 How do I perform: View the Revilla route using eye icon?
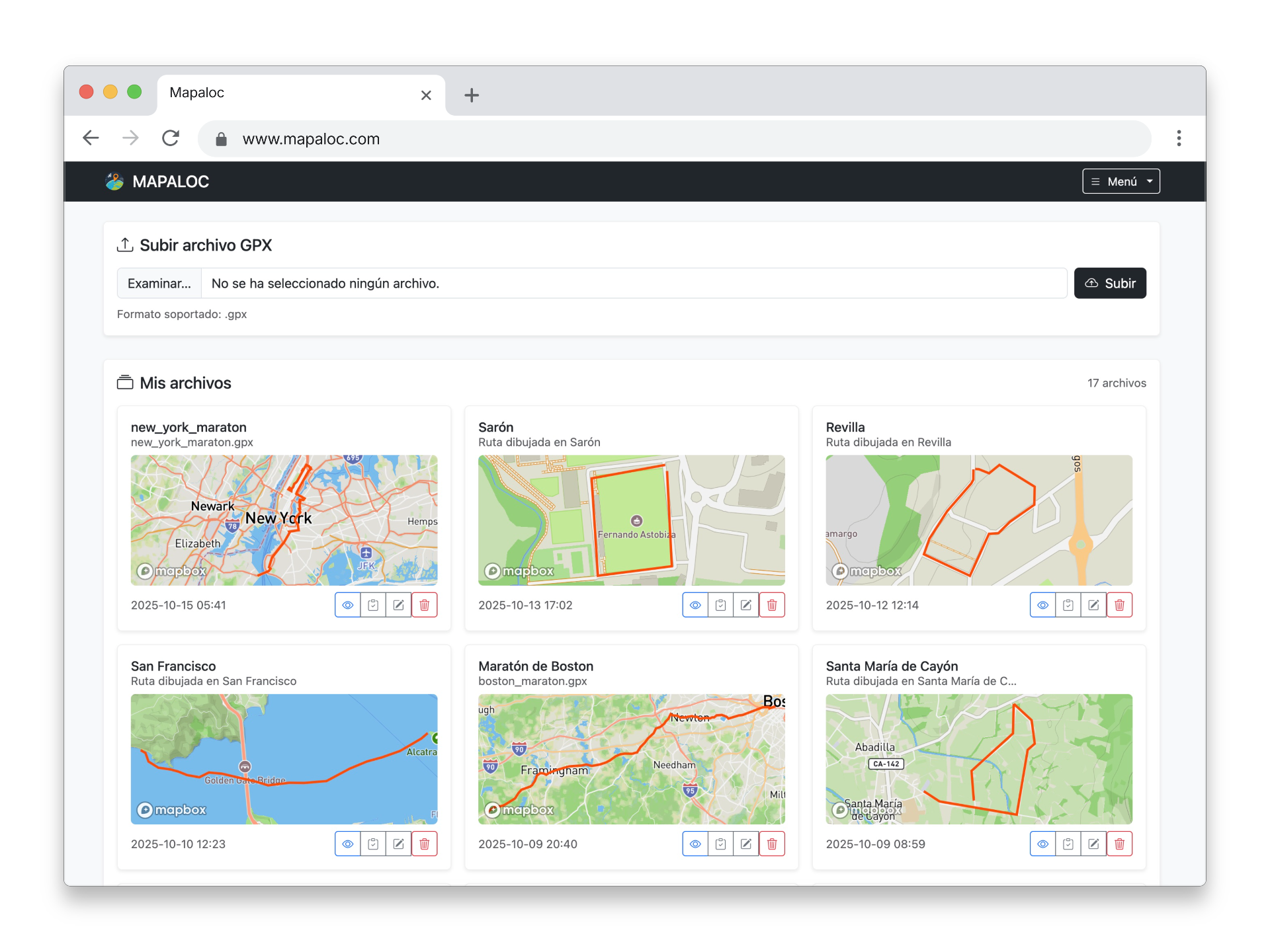coord(1042,605)
